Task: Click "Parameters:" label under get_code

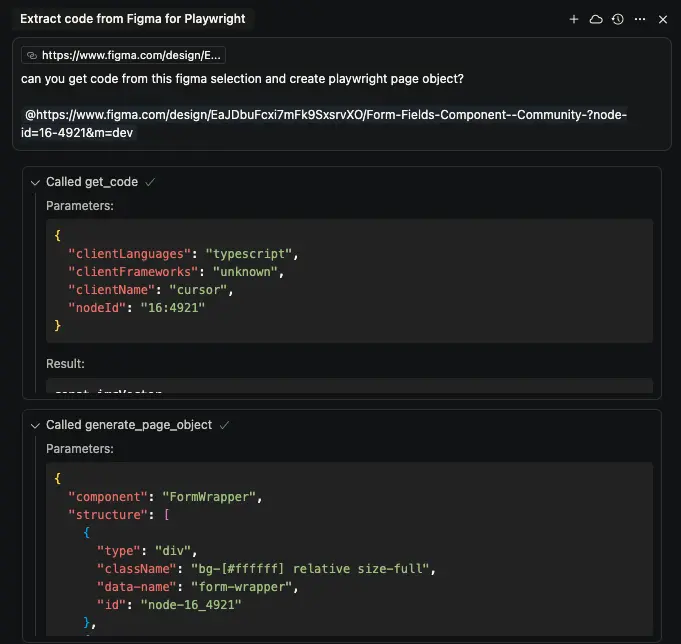Action: 80,206
